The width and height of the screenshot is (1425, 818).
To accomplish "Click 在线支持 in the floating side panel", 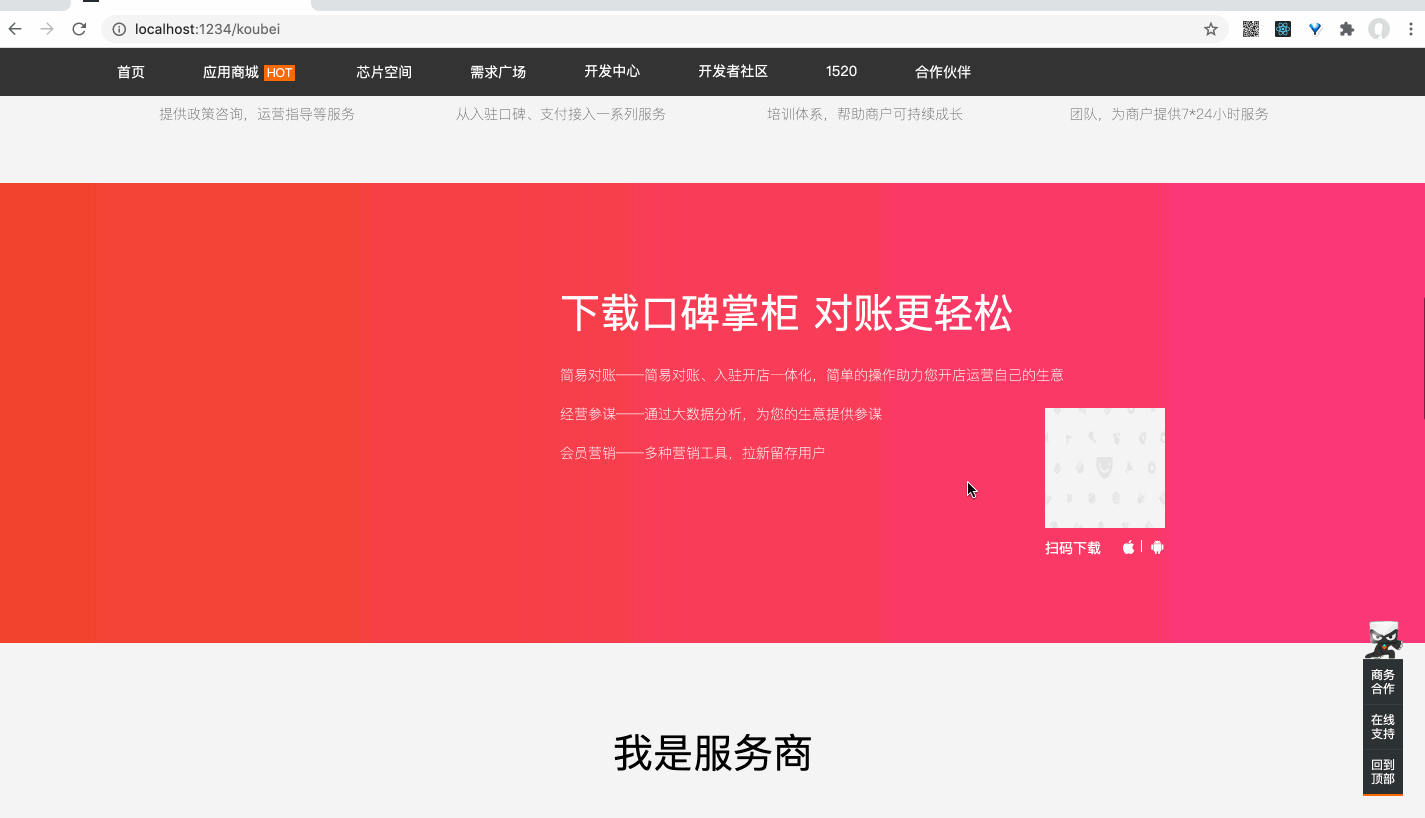I will click(1383, 727).
